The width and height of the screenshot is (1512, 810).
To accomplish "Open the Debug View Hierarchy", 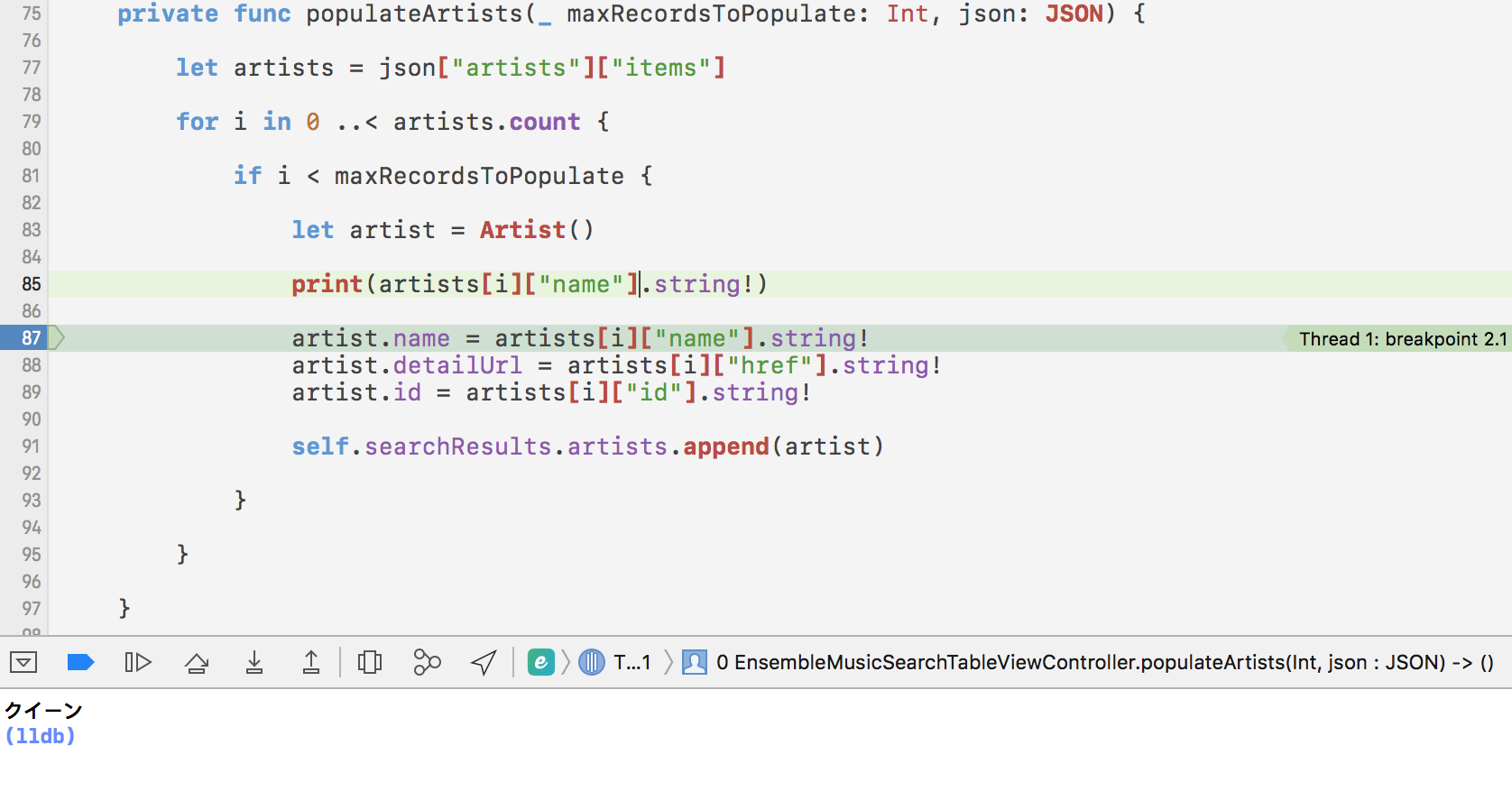I will point(370,663).
